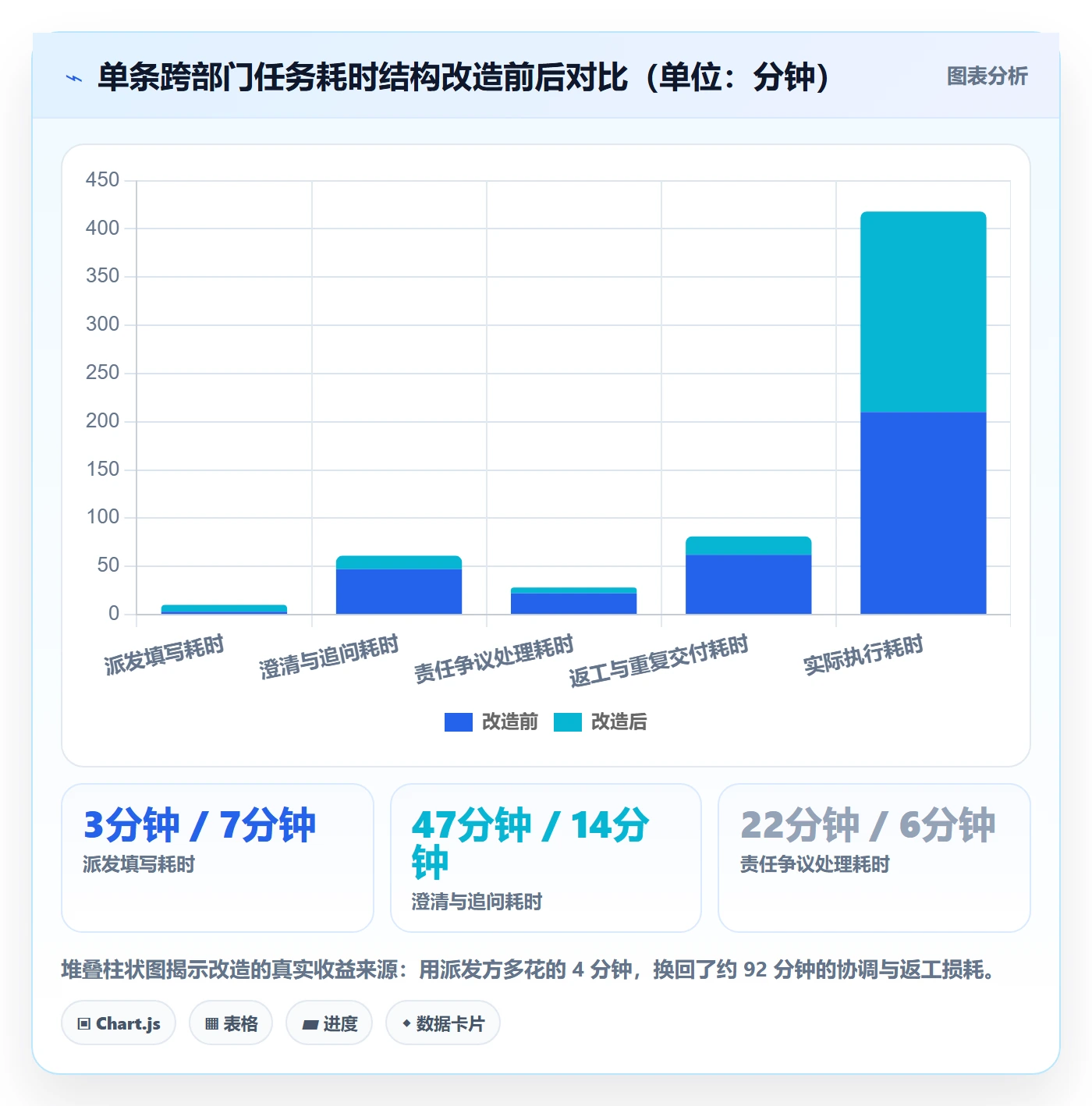The height and width of the screenshot is (1106, 1092).
Task: Click the y-axis value 200
Action: 102,421
